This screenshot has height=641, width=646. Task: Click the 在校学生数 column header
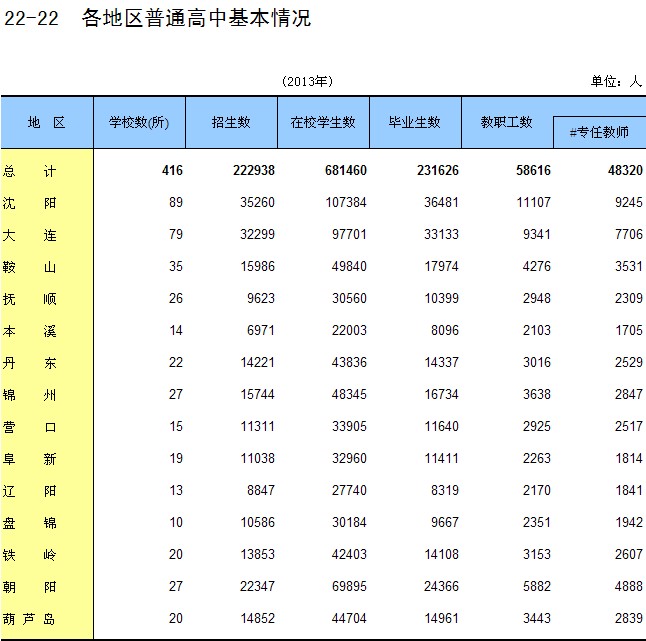323,122
